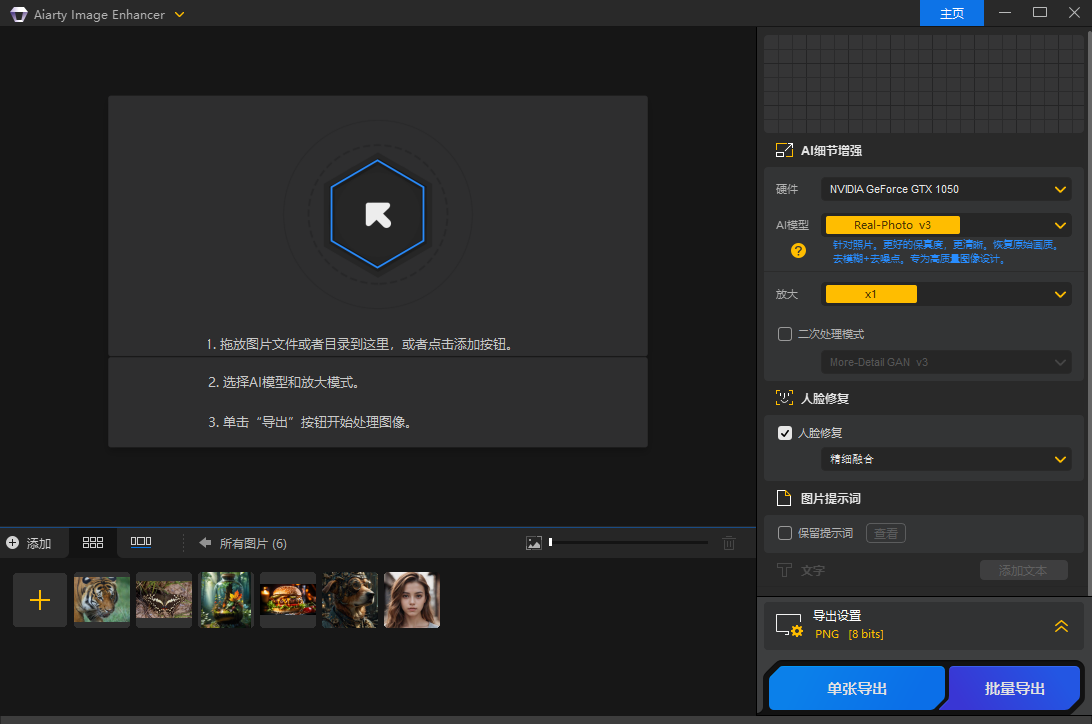Enable the 保留提示词 checkbox

785,533
